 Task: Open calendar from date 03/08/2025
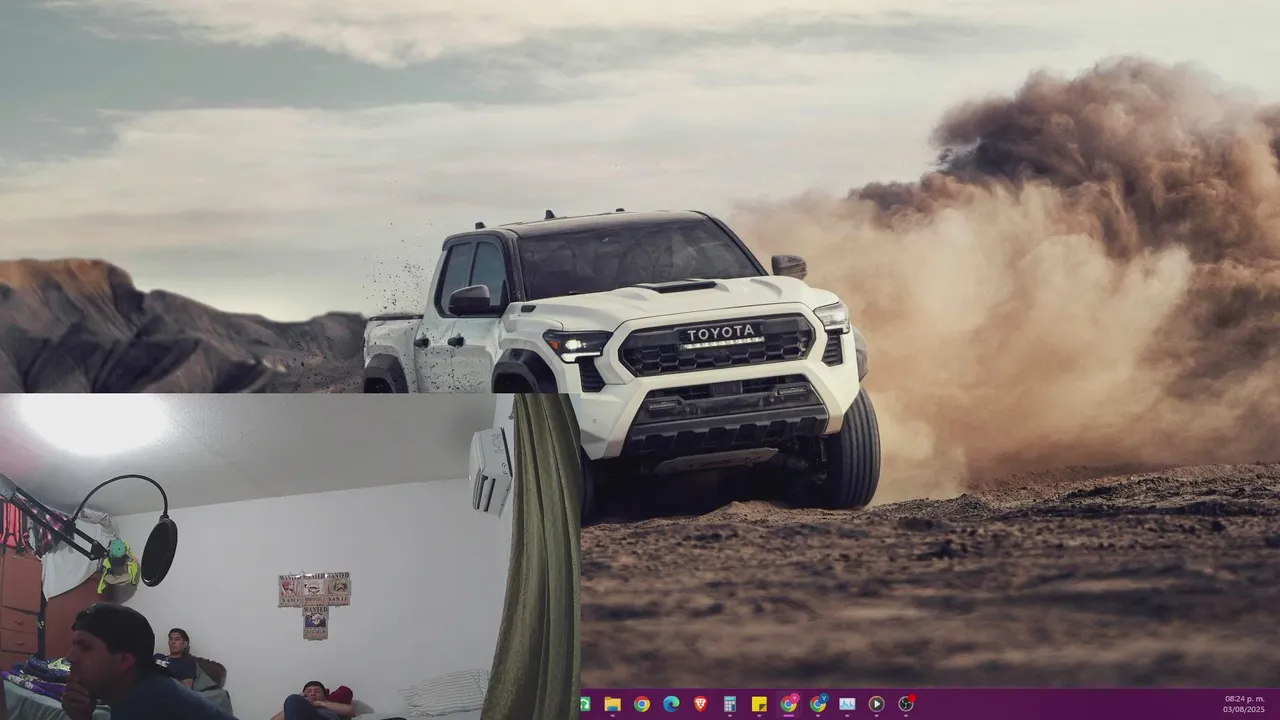point(1244,709)
